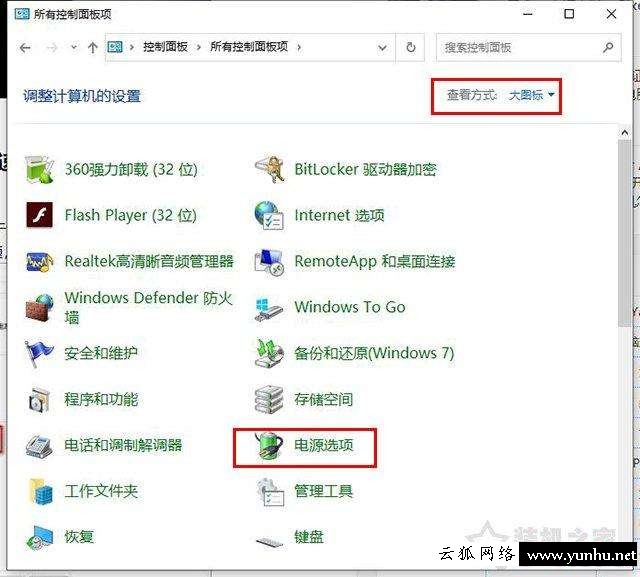The image size is (640, 577).
Task: Open the 电源选项 battery icon
Action: (x=269, y=446)
